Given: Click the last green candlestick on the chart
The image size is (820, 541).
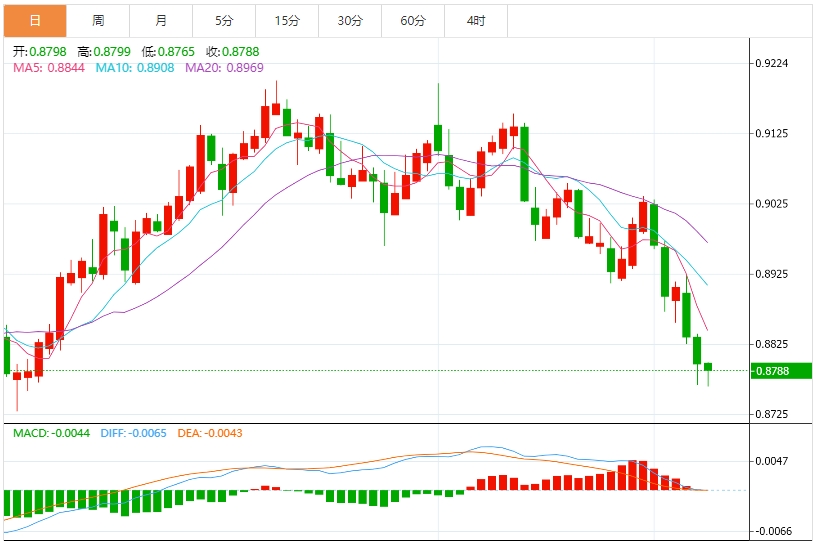Looking at the screenshot, I should 708,367.
